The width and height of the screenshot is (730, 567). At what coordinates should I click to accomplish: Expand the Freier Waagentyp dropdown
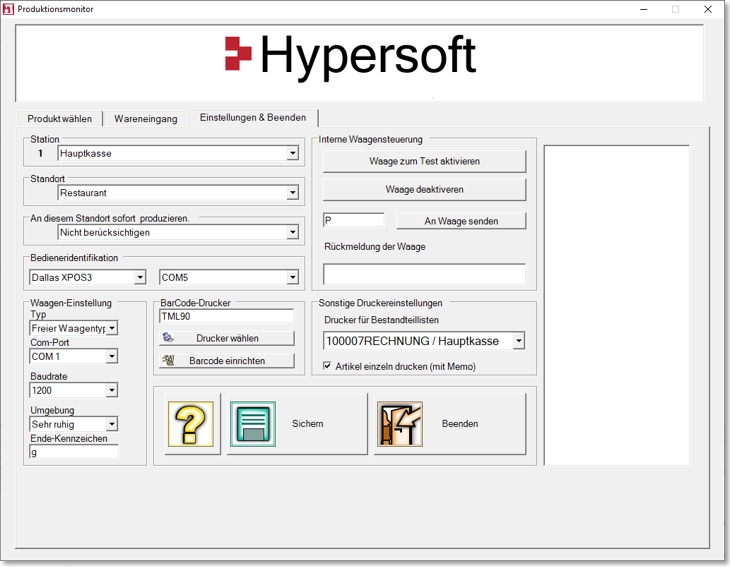click(x=112, y=328)
